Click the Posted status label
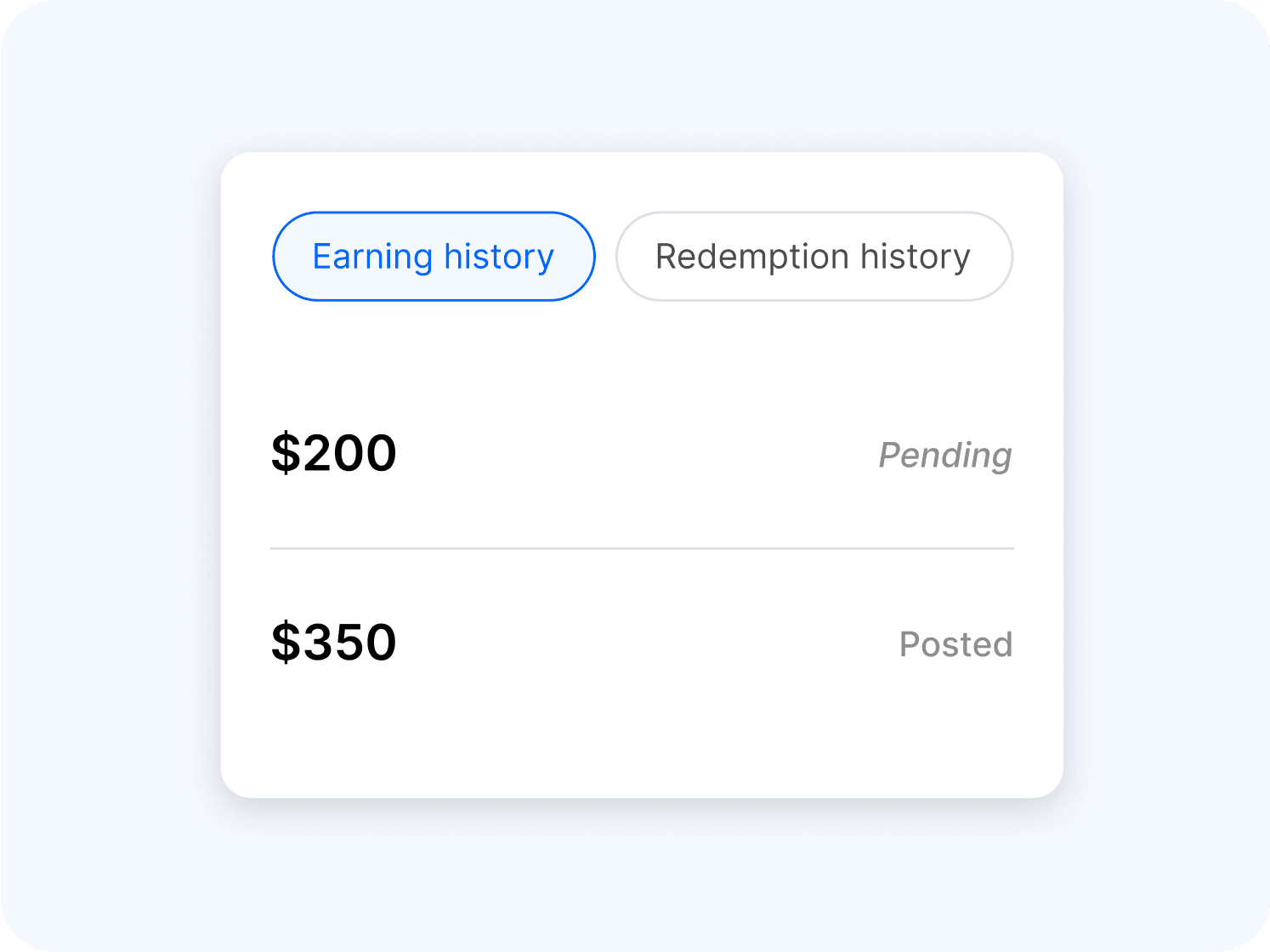This screenshot has width=1270, height=952. (x=955, y=644)
